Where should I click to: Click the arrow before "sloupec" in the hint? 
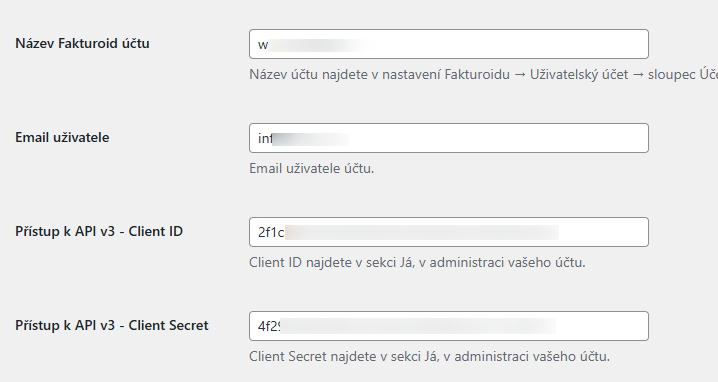[638, 75]
